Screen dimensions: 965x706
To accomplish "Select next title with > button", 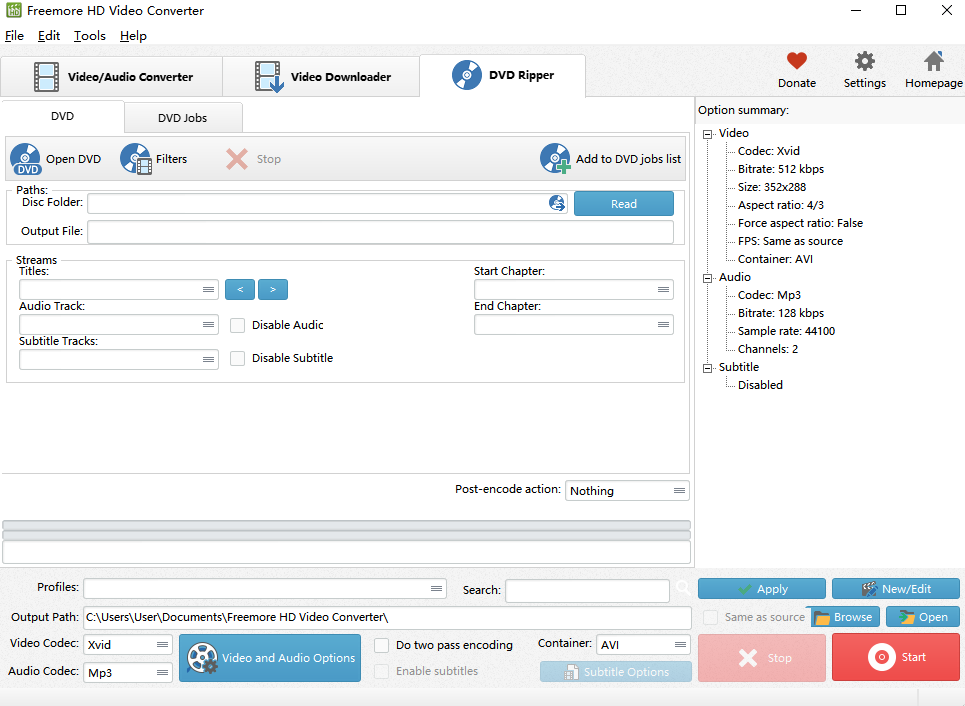I will 273,289.
